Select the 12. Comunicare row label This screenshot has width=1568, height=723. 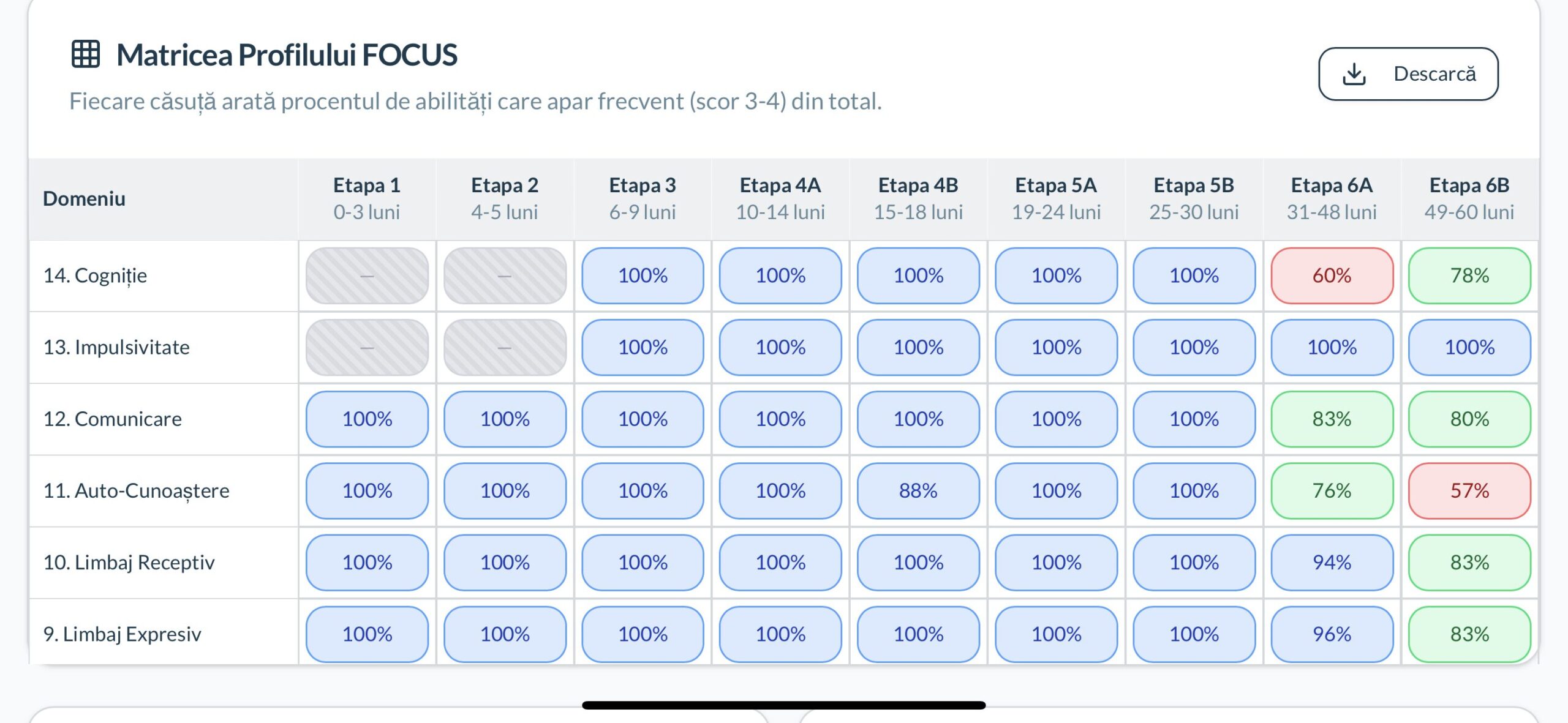click(113, 419)
